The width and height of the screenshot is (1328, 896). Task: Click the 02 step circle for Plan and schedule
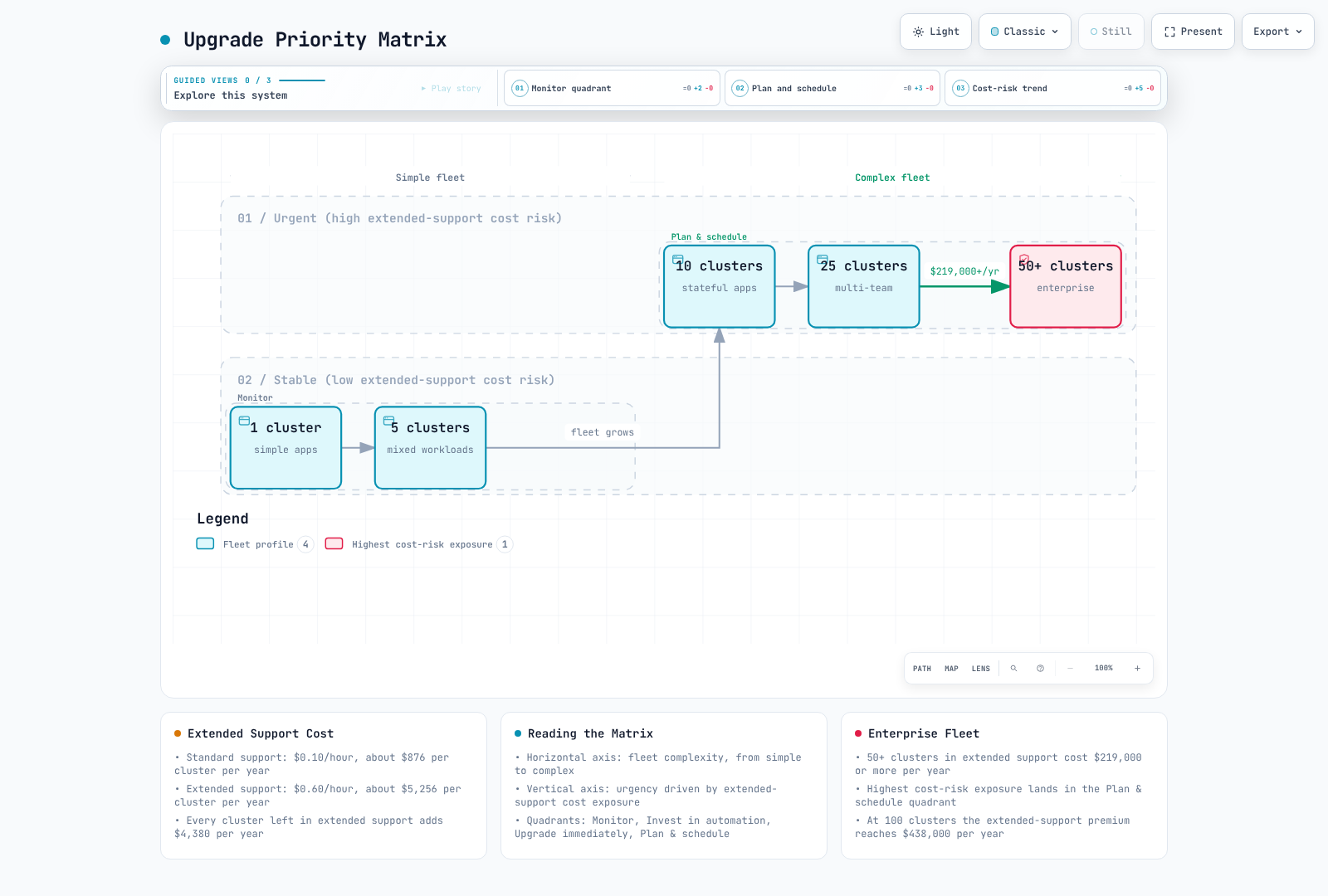pyautogui.click(x=740, y=88)
